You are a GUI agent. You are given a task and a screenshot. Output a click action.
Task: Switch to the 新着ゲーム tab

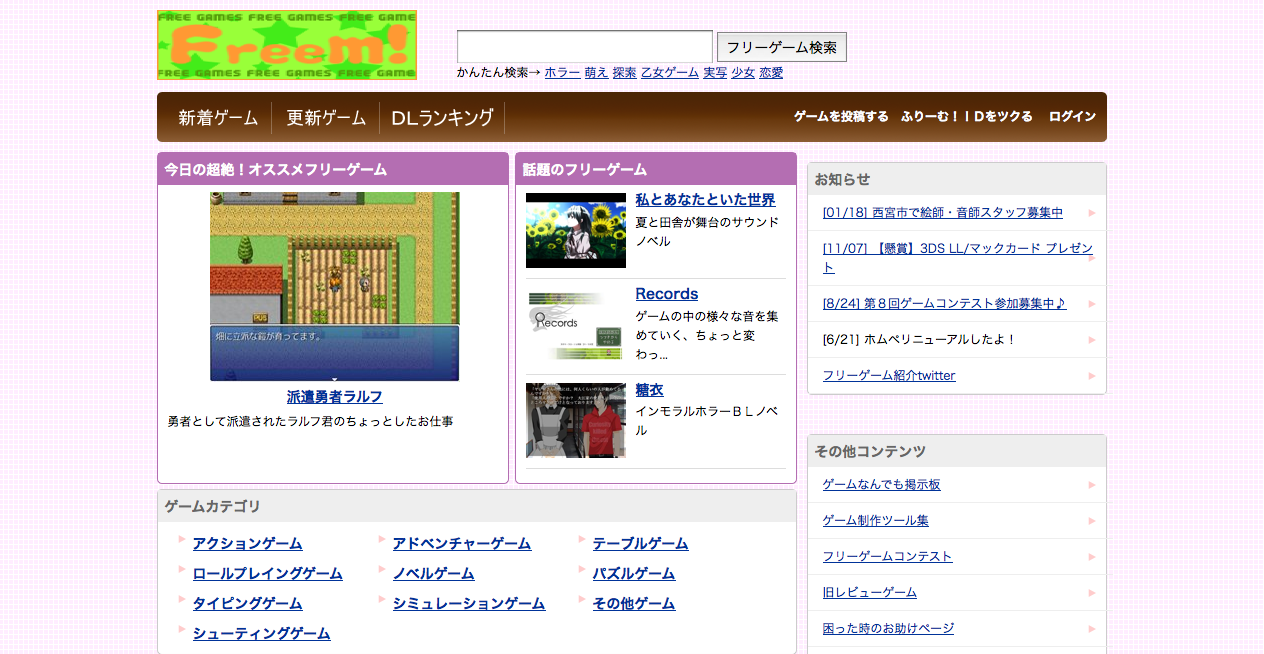[218, 118]
